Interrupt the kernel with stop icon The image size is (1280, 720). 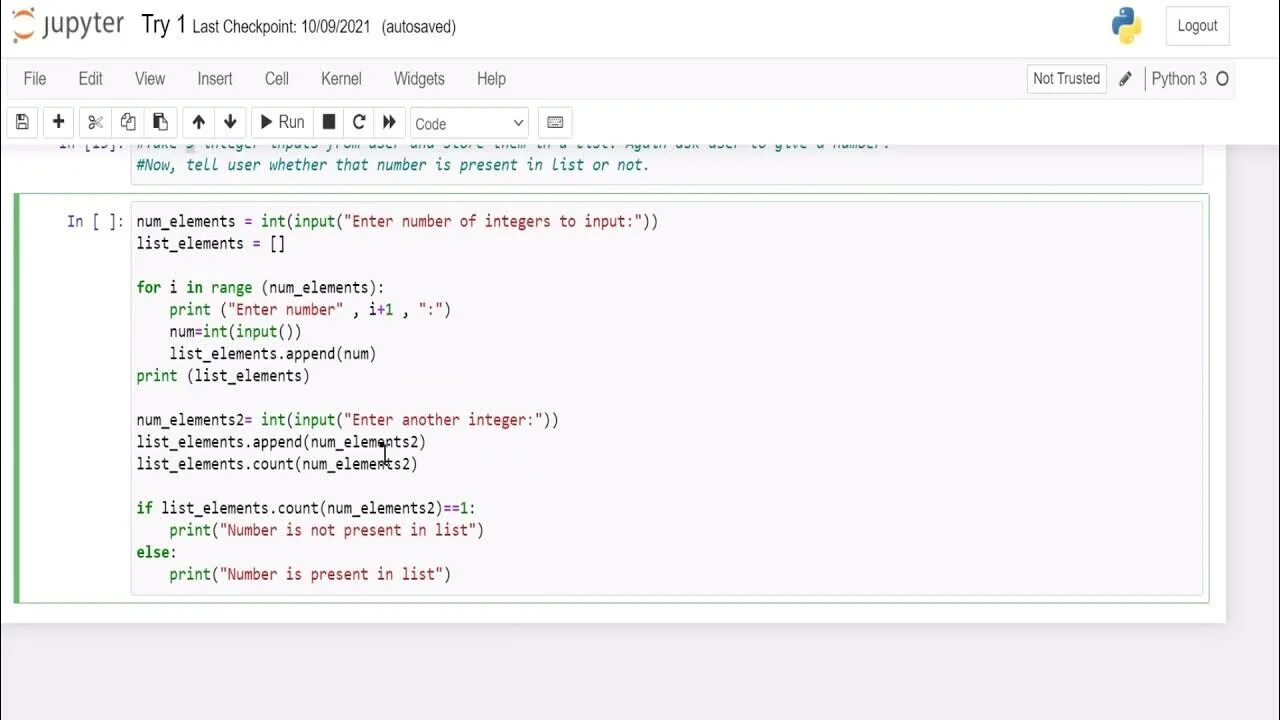pos(328,122)
